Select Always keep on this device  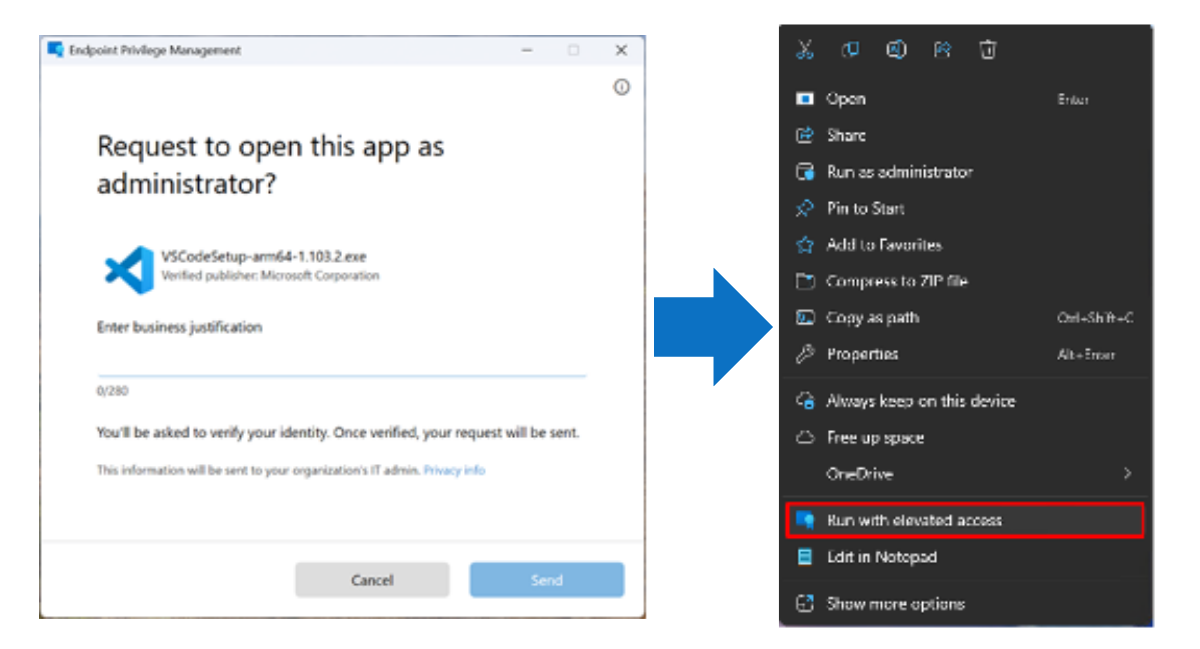(x=965, y=401)
